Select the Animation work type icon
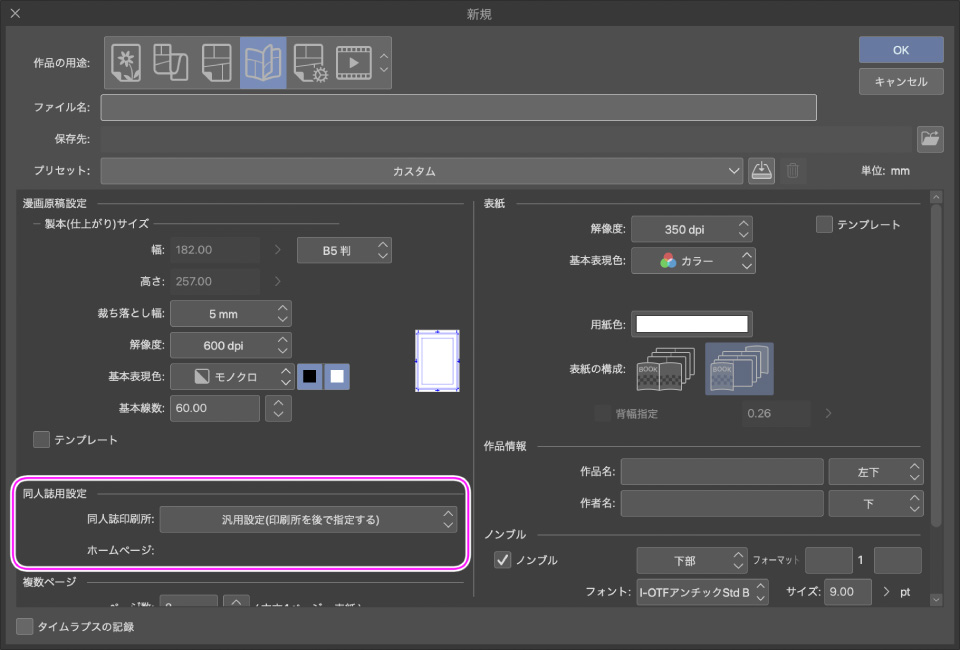Screen dimensions: 960x650 coord(353,62)
